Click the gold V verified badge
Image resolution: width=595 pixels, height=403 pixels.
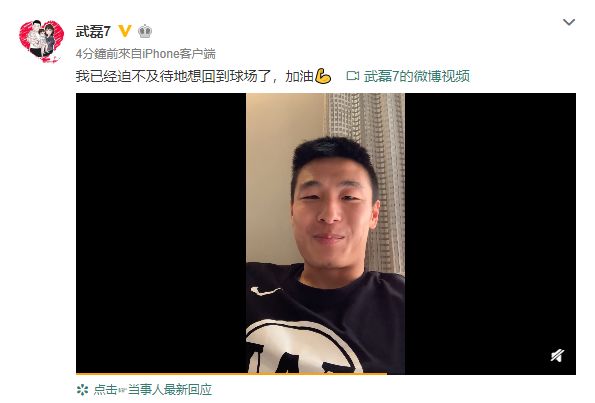125,31
